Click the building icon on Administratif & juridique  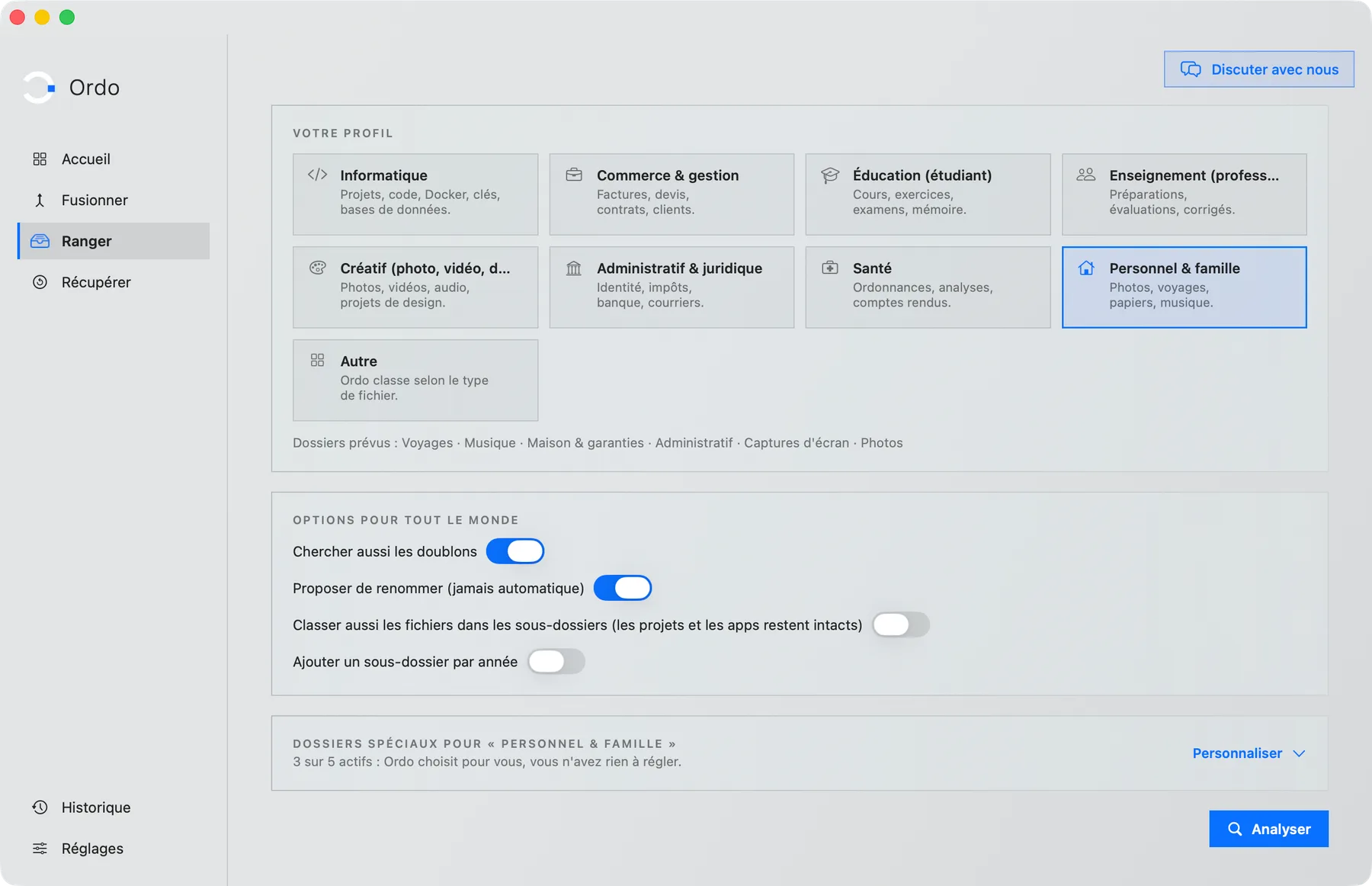point(574,268)
